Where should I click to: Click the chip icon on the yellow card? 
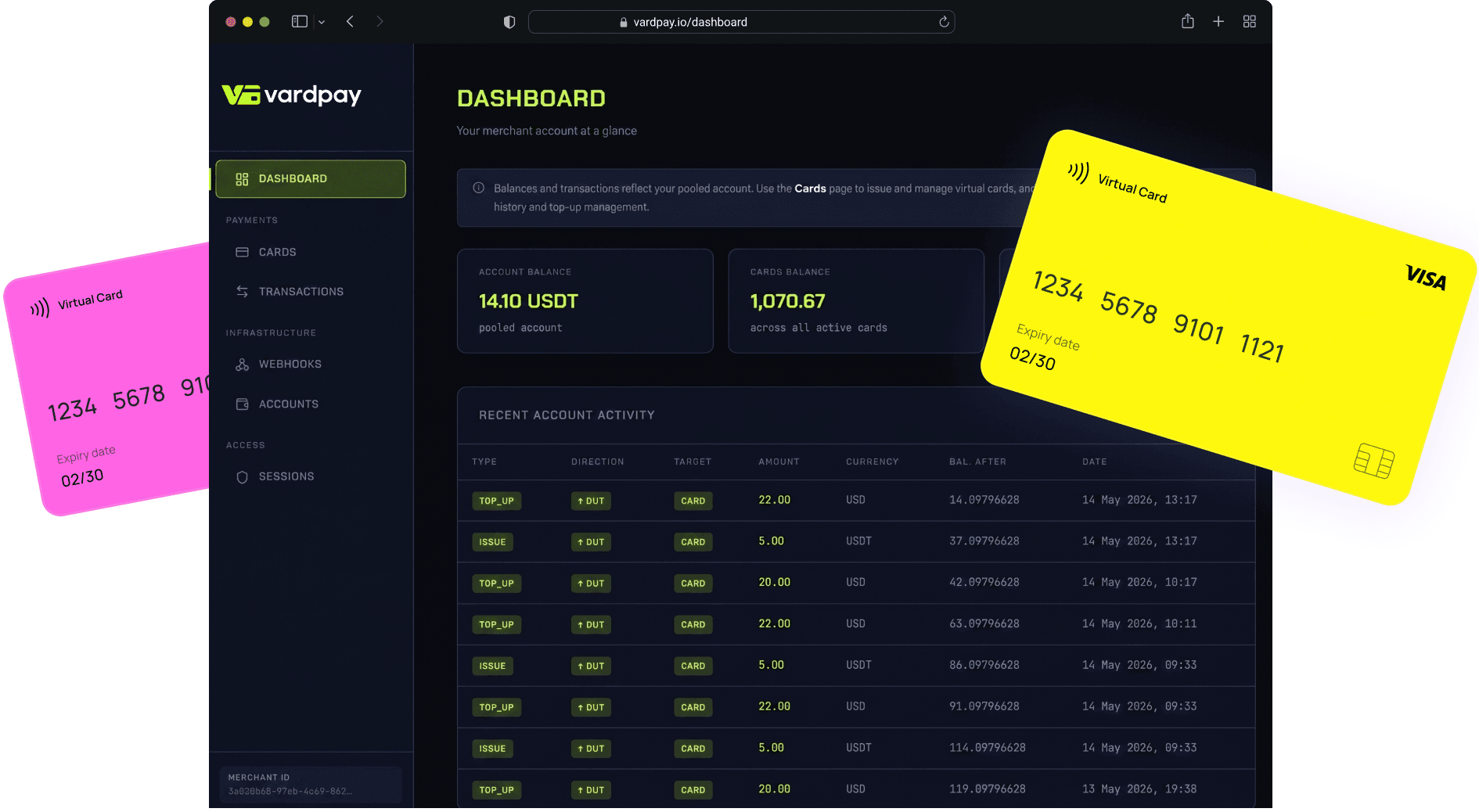click(x=1374, y=461)
